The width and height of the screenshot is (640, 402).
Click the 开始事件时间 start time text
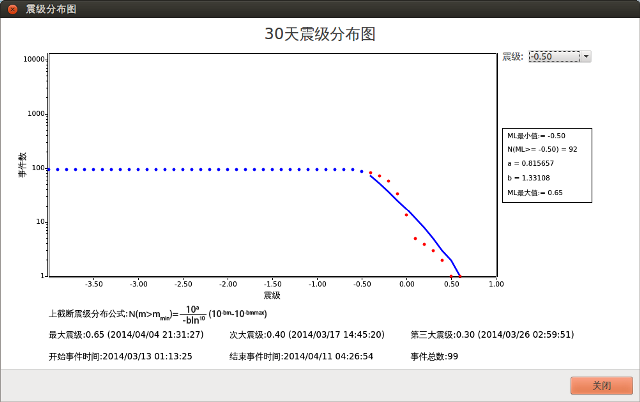pos(121,355)
